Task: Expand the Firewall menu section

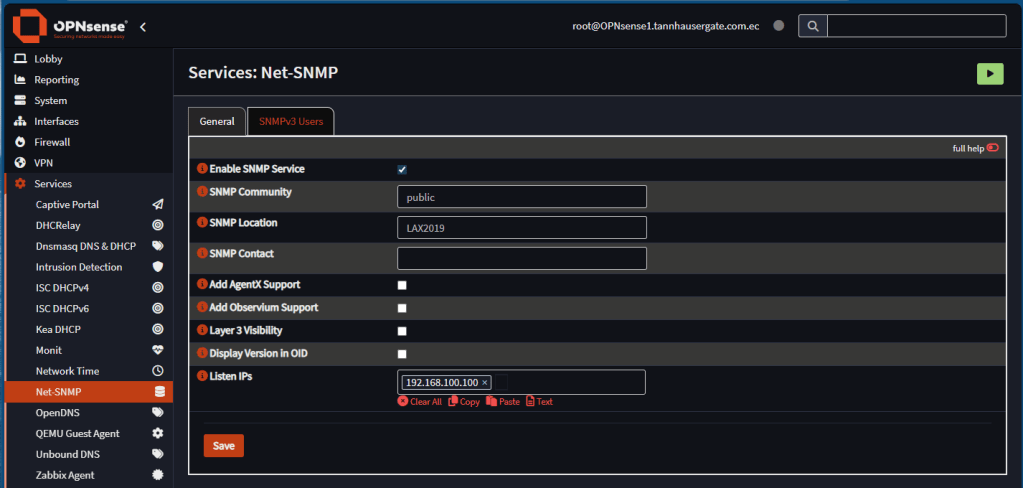Action: click(52, 142)
